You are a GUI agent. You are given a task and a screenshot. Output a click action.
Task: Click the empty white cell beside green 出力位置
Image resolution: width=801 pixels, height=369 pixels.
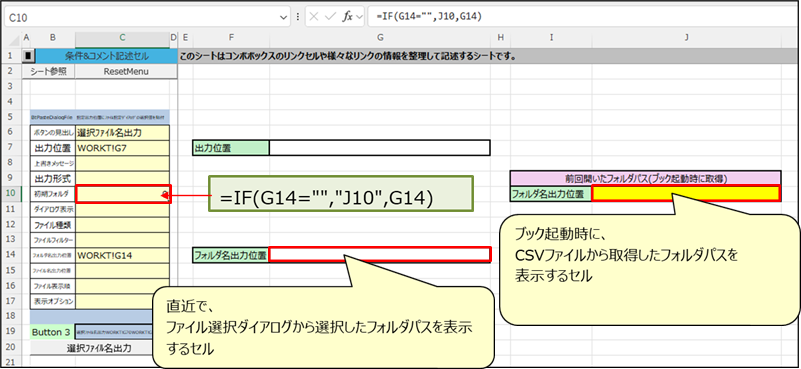[x=380, y=148]
